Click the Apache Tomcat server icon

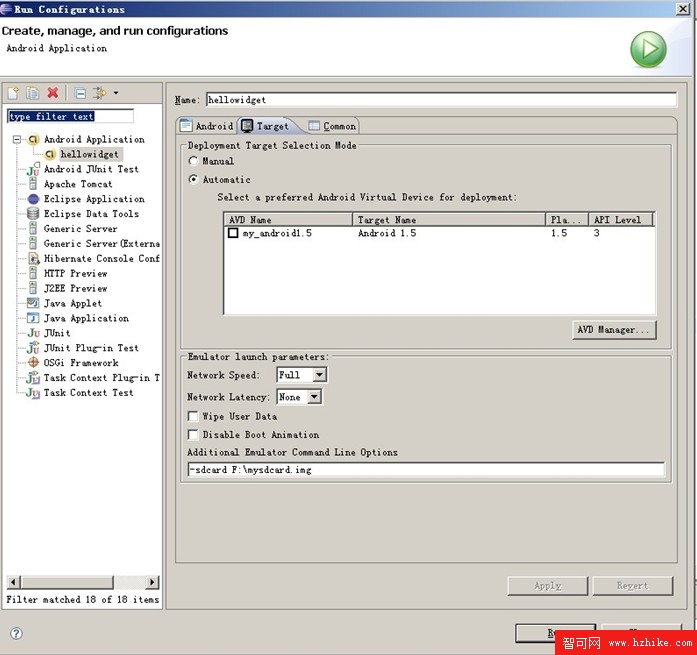[33, 184]
